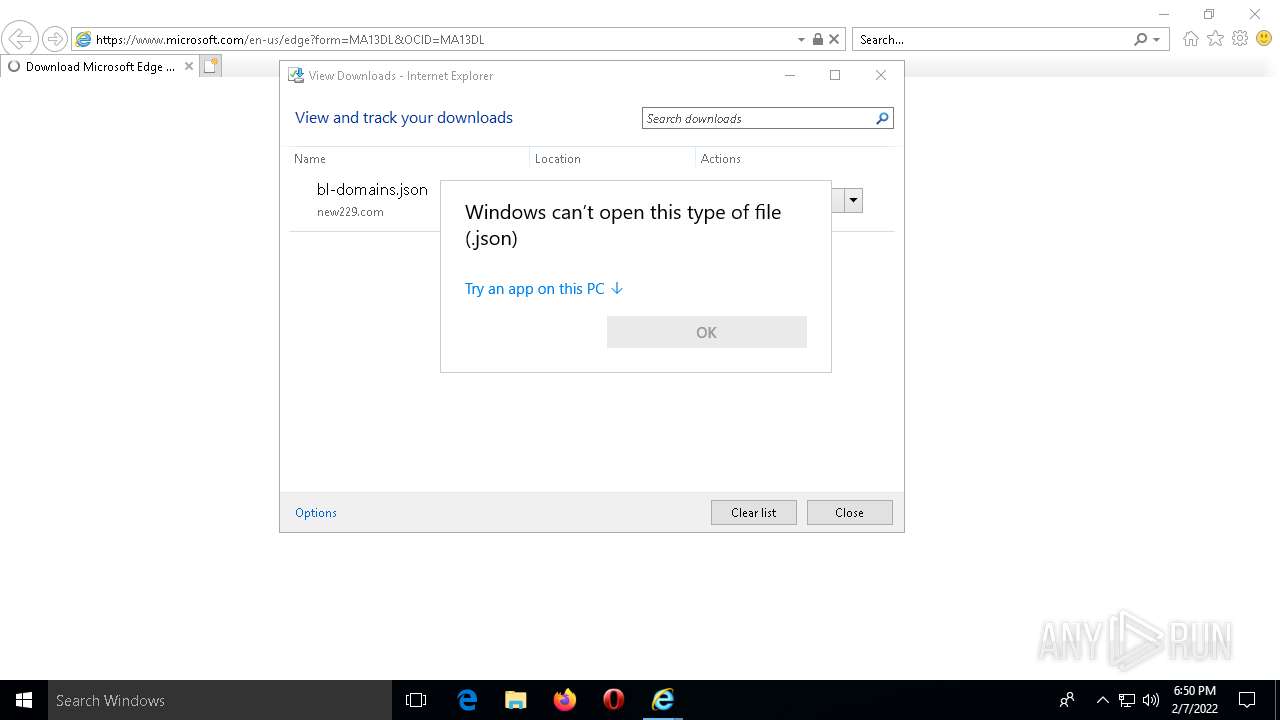The image size is (1280, 720).
Task: Click the OK button in the dialog
Action: click(x=706, y=332)
